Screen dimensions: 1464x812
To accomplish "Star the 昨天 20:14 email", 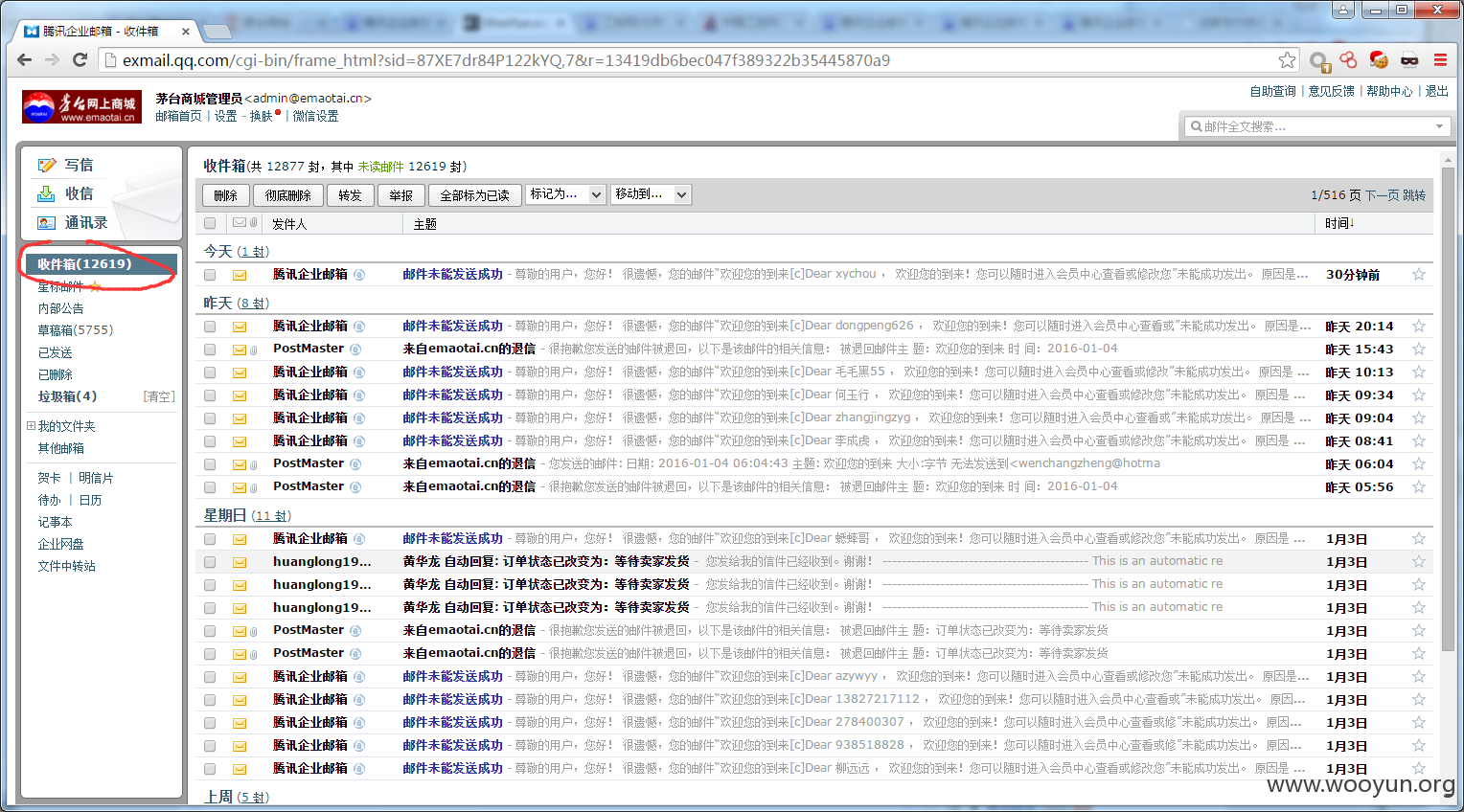I will pos(1419,327).
